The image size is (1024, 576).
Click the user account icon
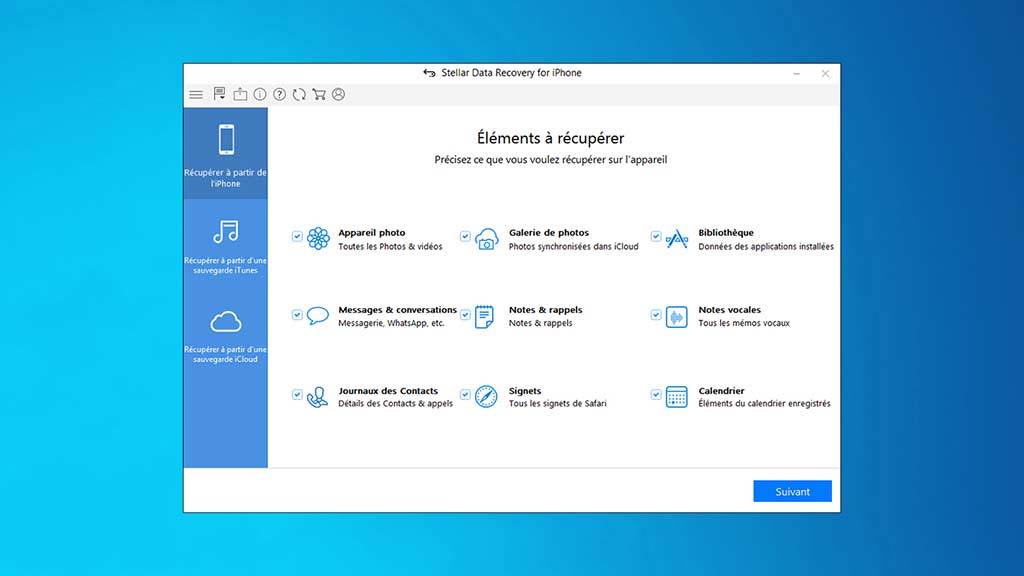[338, 95]
